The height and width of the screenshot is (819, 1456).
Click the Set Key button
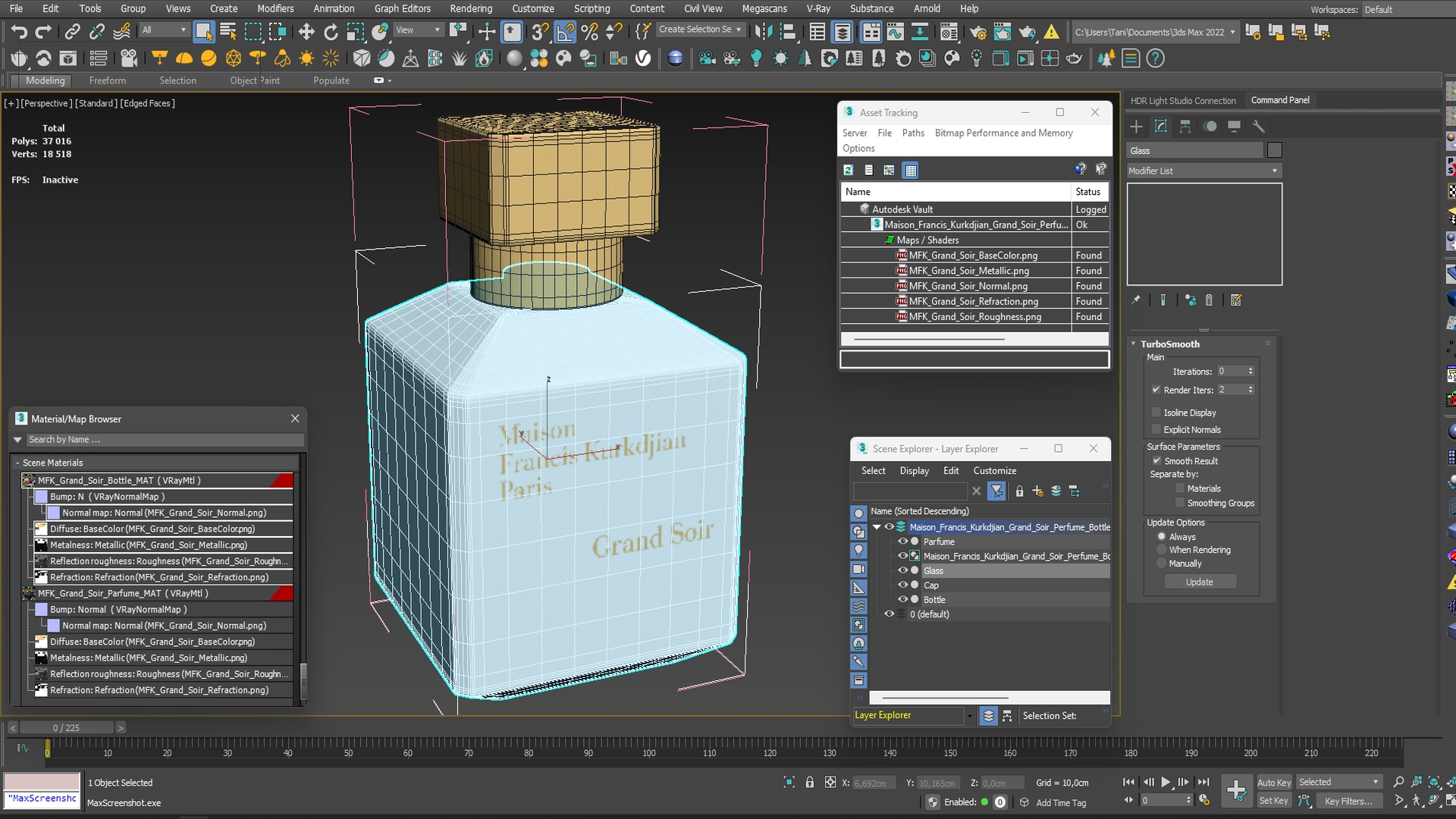(1274, 801)
